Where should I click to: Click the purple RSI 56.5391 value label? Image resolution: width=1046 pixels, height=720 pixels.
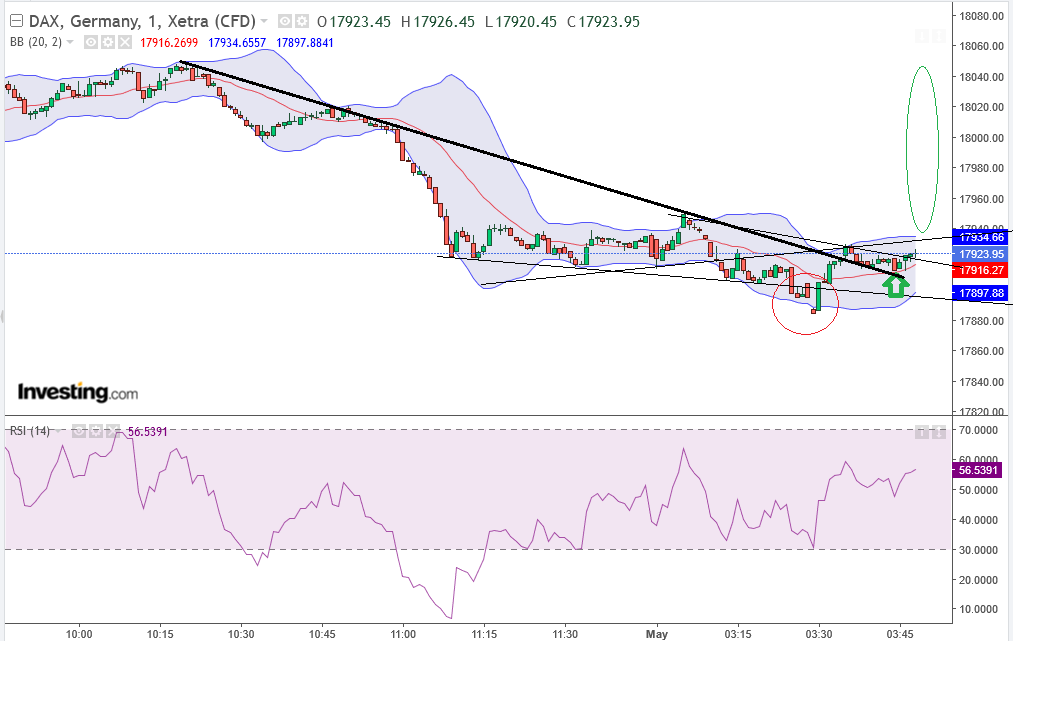[980, 470]
